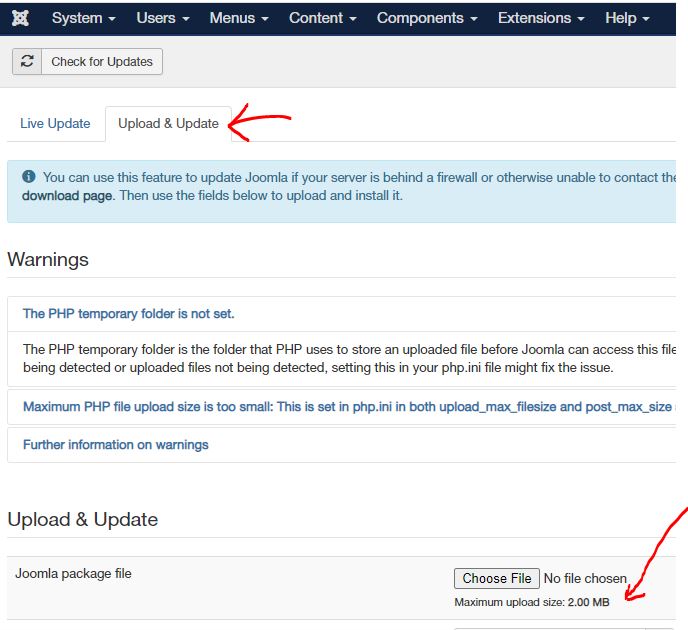Expand the Maximum PHP file upload size warning
688x630 pixels.
(347, 407)
